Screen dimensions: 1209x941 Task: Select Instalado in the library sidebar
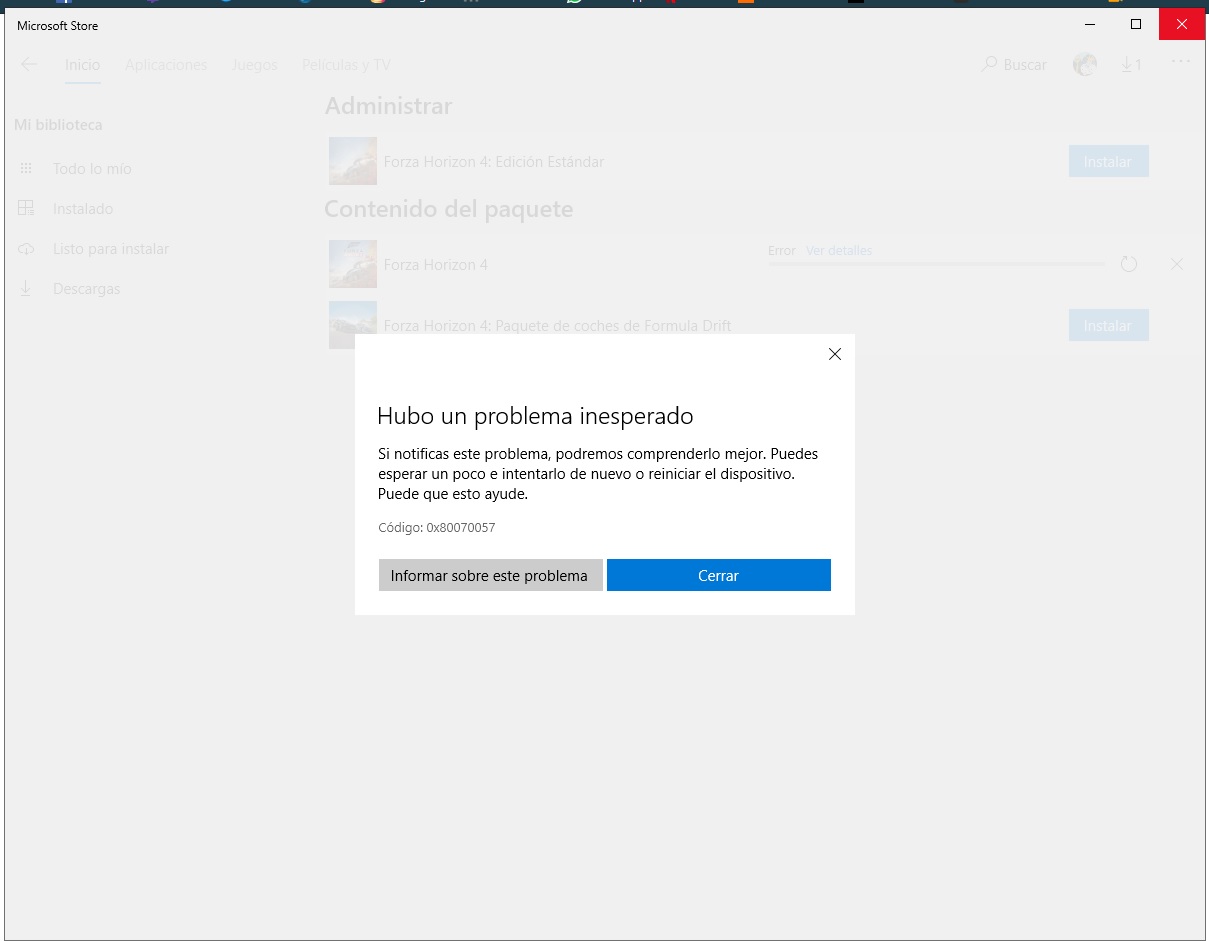coord(83,209)
